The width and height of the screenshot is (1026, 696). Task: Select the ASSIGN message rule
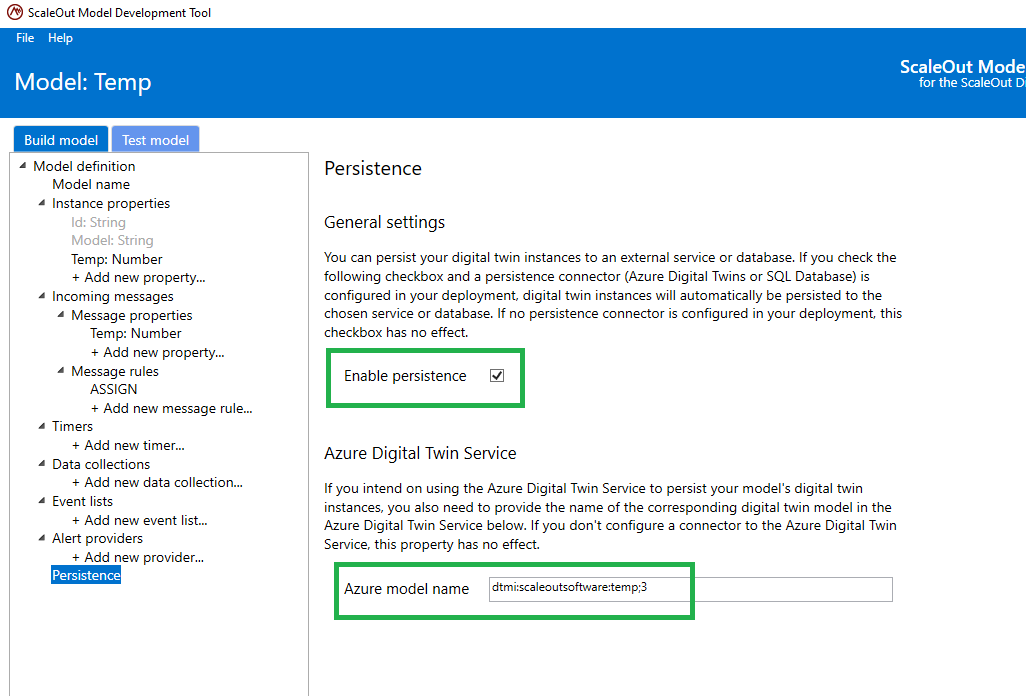113,389
